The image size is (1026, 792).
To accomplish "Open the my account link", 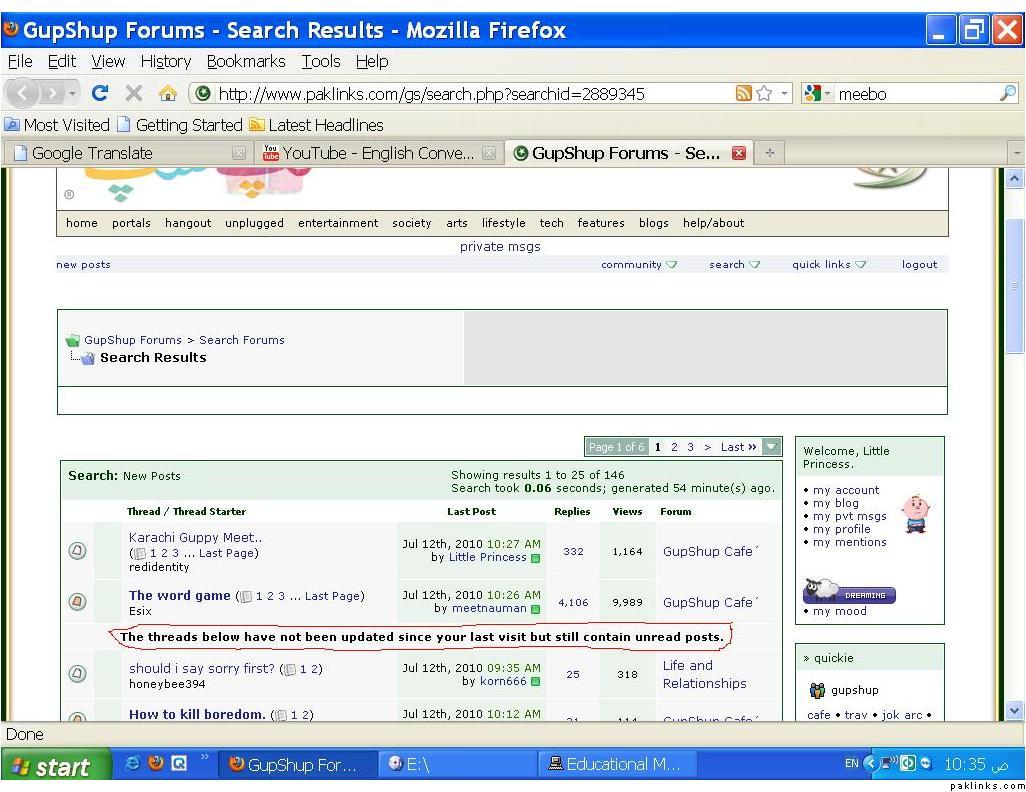I will coord(845,490).
